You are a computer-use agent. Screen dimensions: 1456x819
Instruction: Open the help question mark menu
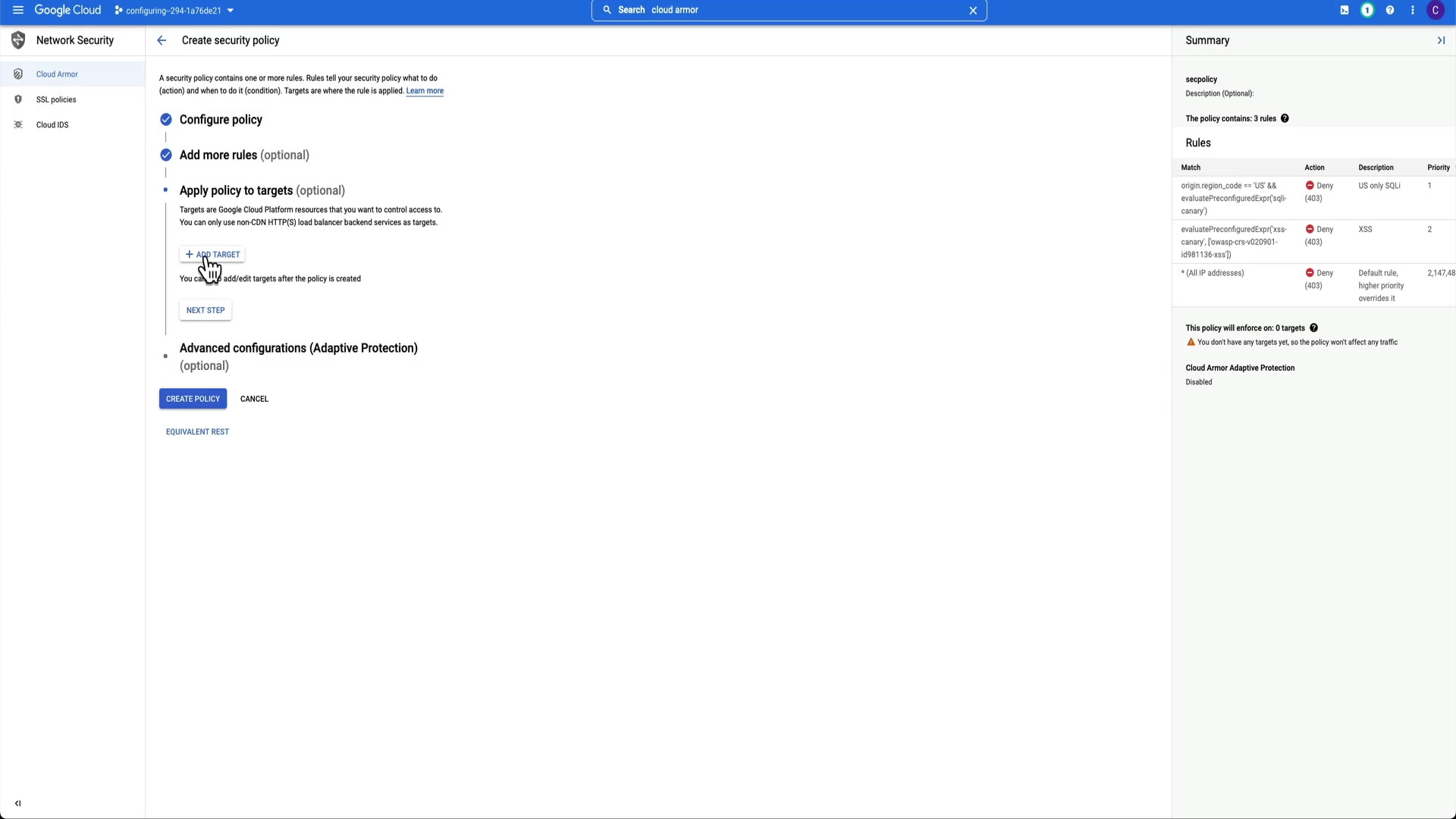point(1390,10)
